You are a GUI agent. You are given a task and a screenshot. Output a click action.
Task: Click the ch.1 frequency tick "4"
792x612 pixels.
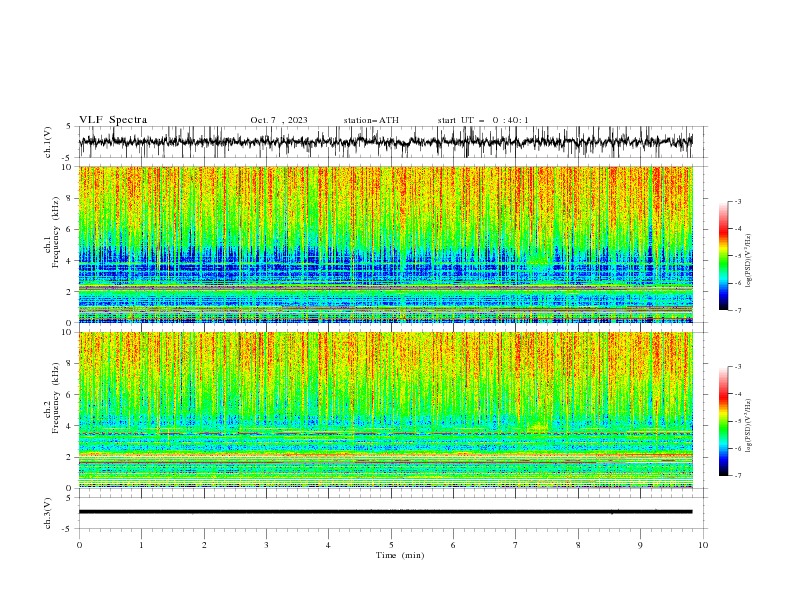click(x=70, y=261)
